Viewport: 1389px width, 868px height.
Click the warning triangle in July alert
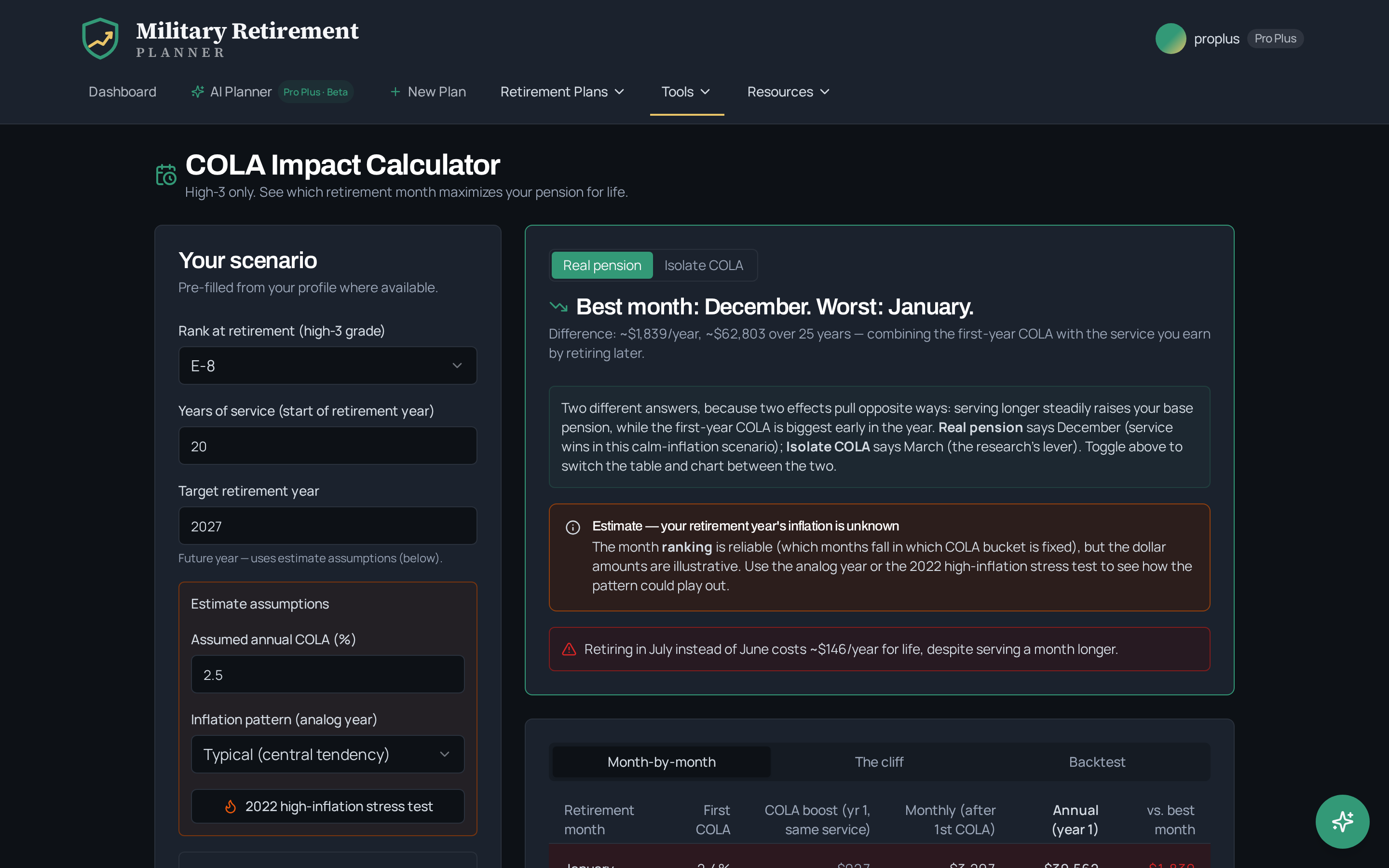coord(569,649)
